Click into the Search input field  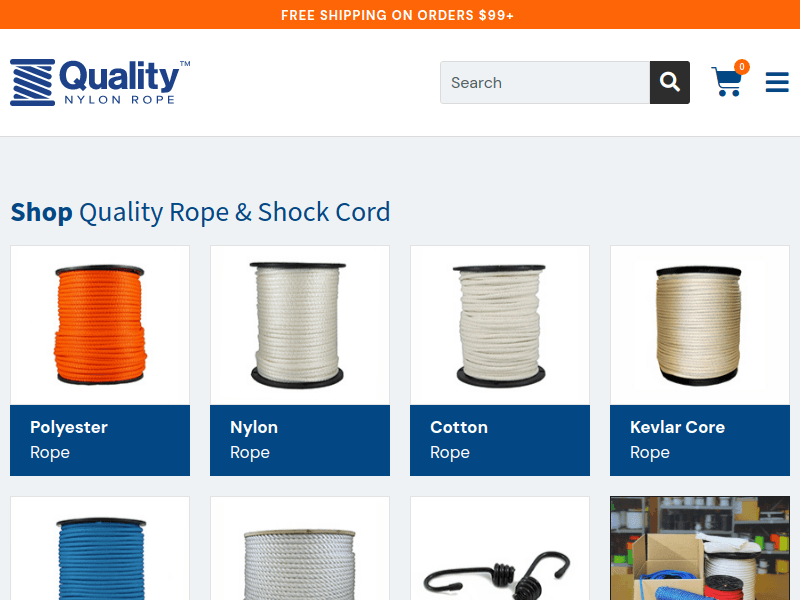[x=545, y=83]
